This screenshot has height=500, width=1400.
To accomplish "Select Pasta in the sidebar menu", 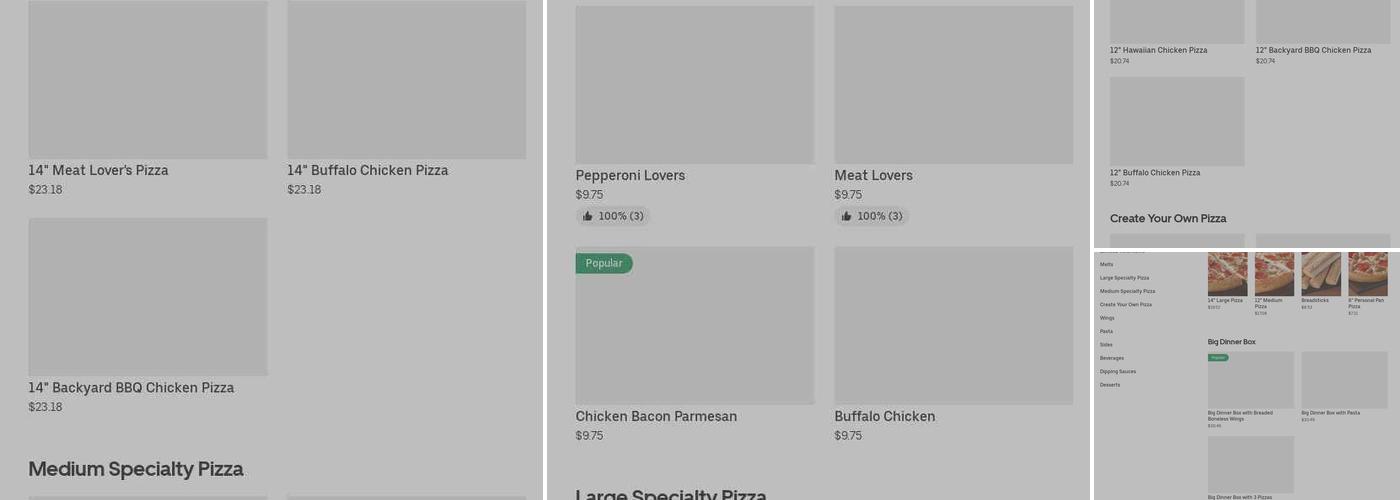I will pyautogui.click(x=1106, y=331).
